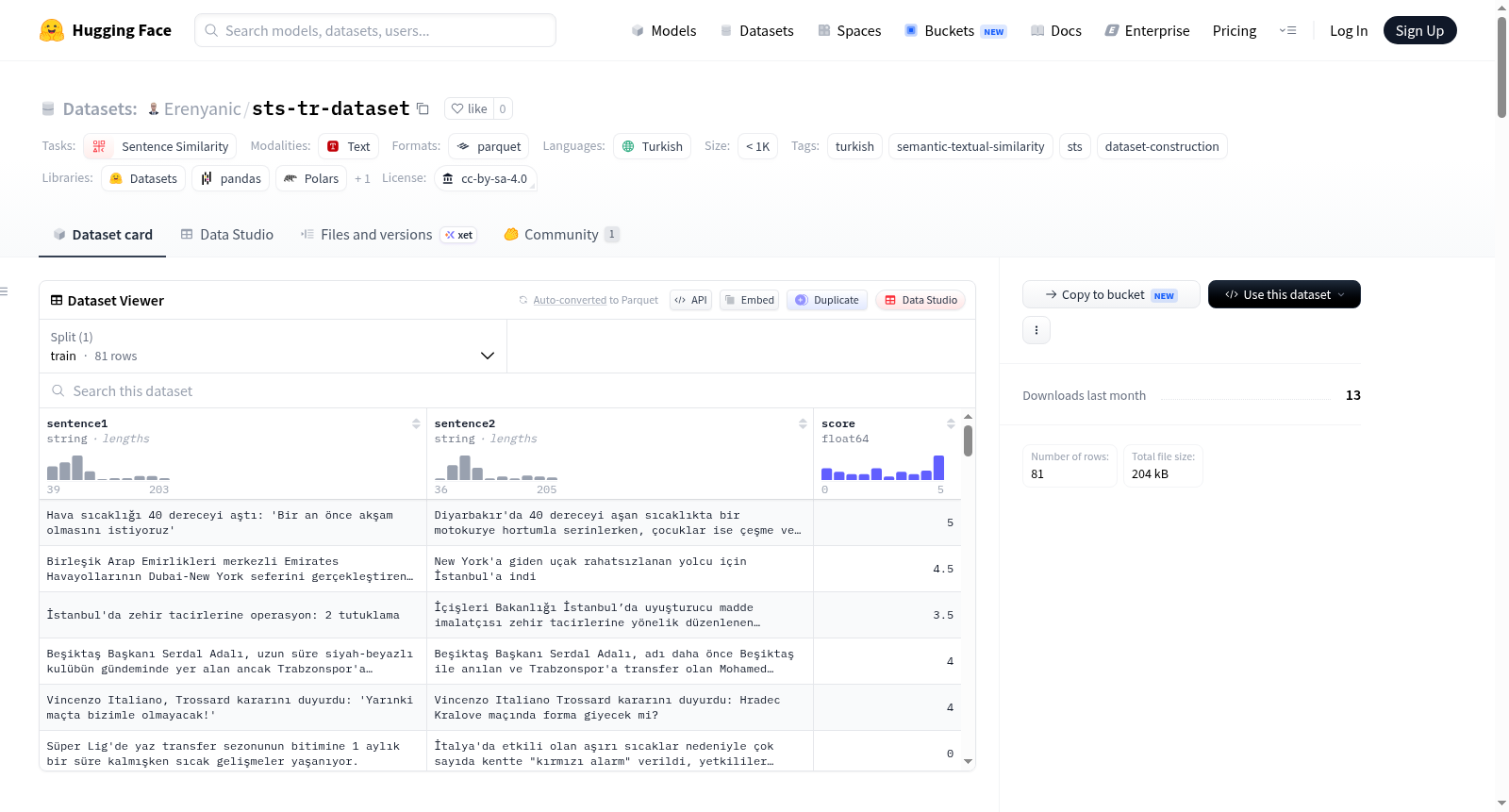Sort the sentence2 column

coord(803,423)
